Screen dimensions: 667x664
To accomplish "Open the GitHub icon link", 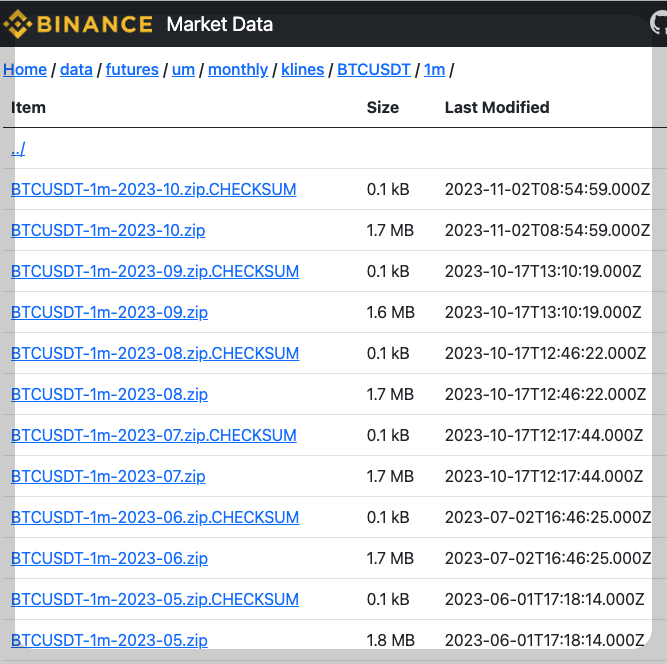I will pos(659,23).
